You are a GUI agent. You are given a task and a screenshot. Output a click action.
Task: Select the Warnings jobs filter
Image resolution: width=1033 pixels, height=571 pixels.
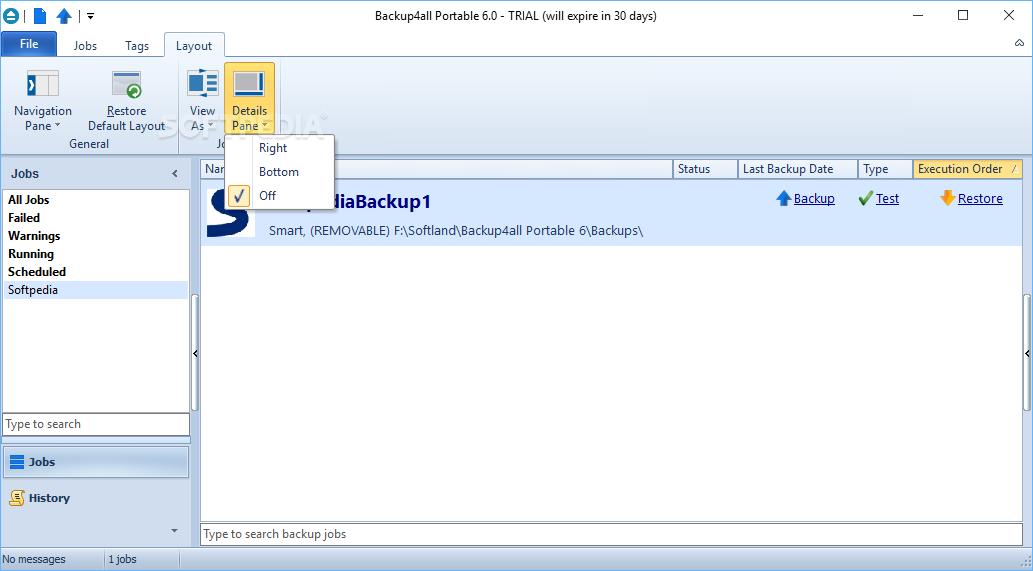click(96, 236)
